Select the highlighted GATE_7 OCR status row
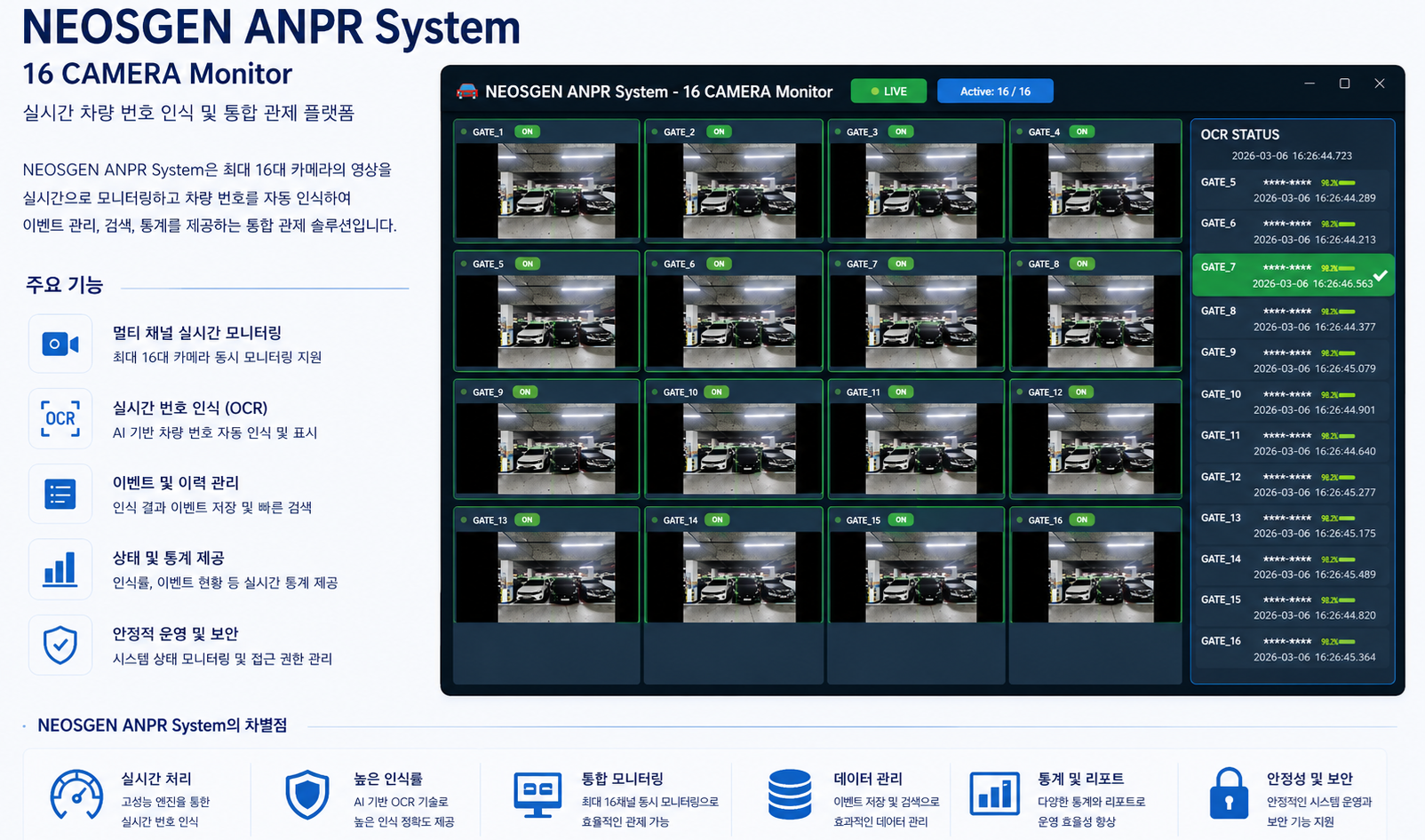This screenshot has height=840, width=1425. (1293, 275)
